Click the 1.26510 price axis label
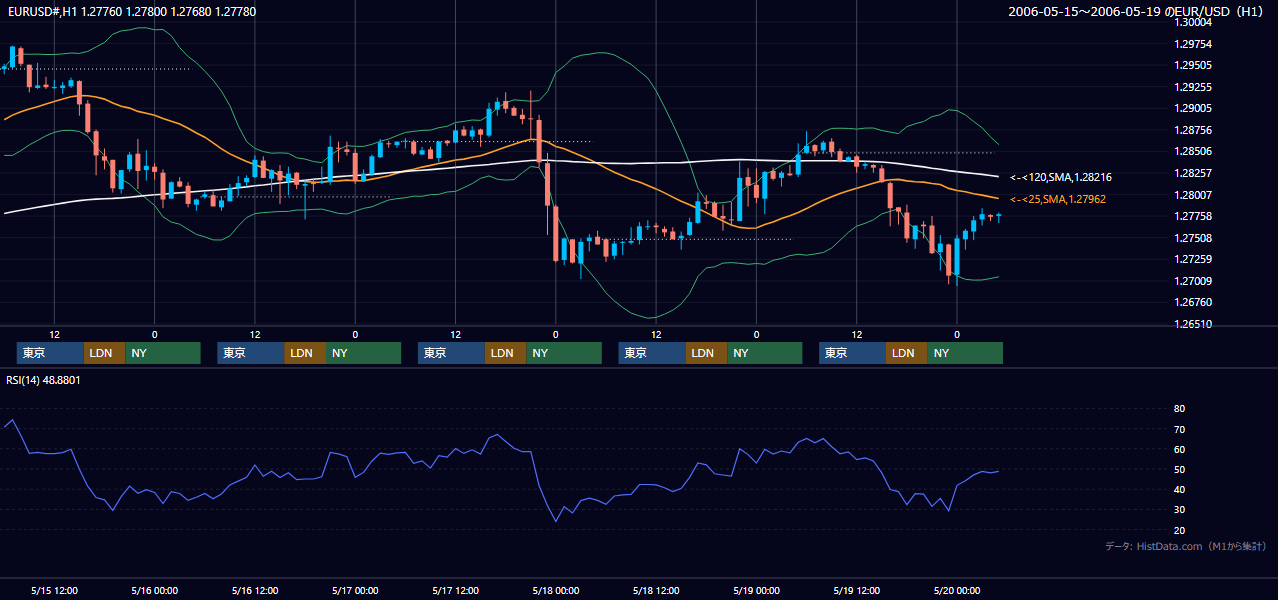The height and width of the screenshot is (600, 1278). tap(1192, 324)
